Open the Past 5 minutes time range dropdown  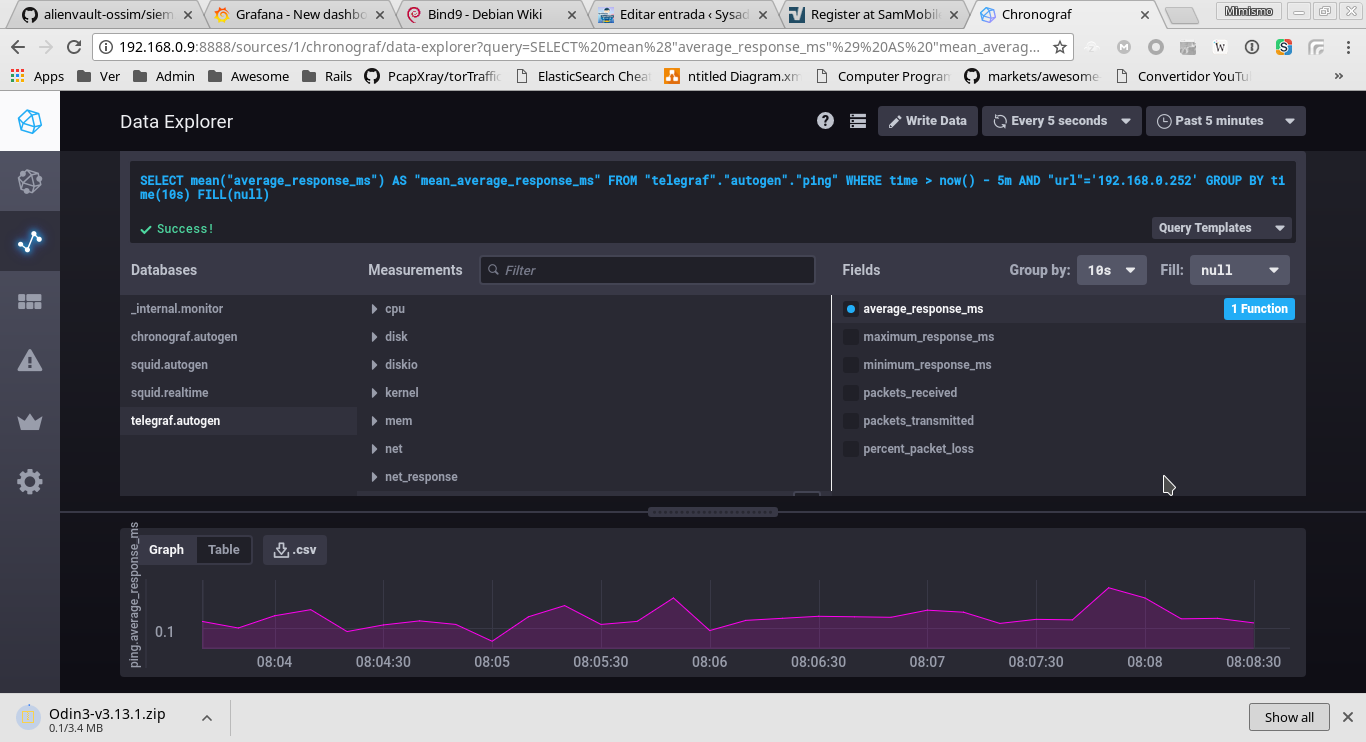pos(1224,120)
